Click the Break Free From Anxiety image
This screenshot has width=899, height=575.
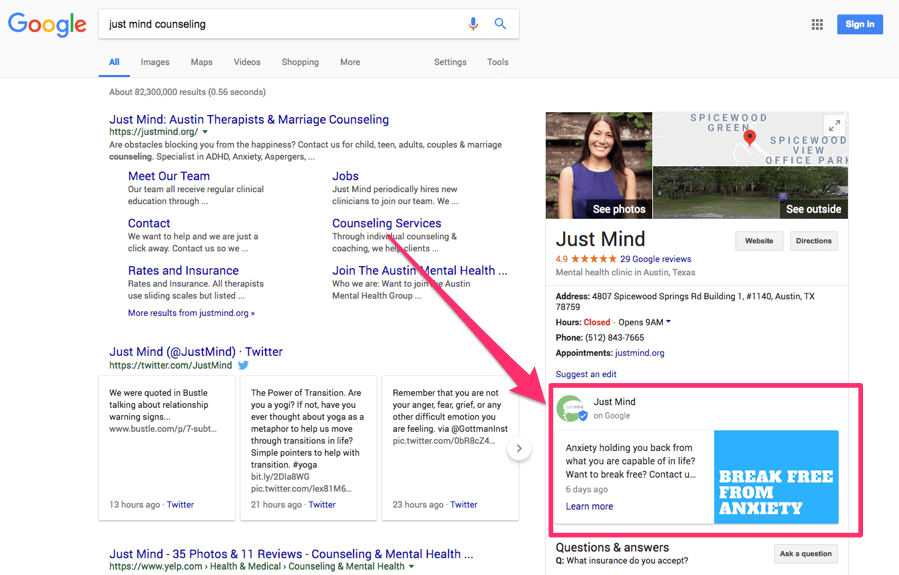[776, 476]
